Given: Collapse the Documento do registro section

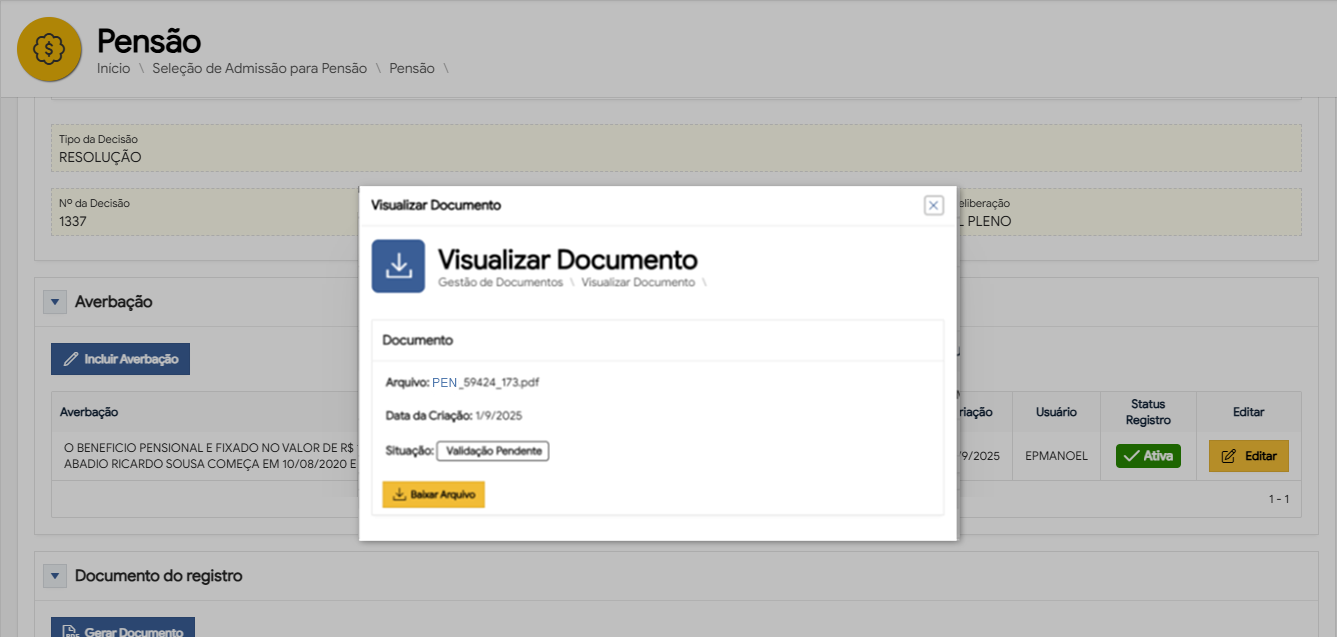Looking at the screenshot, I should point(55,576).
